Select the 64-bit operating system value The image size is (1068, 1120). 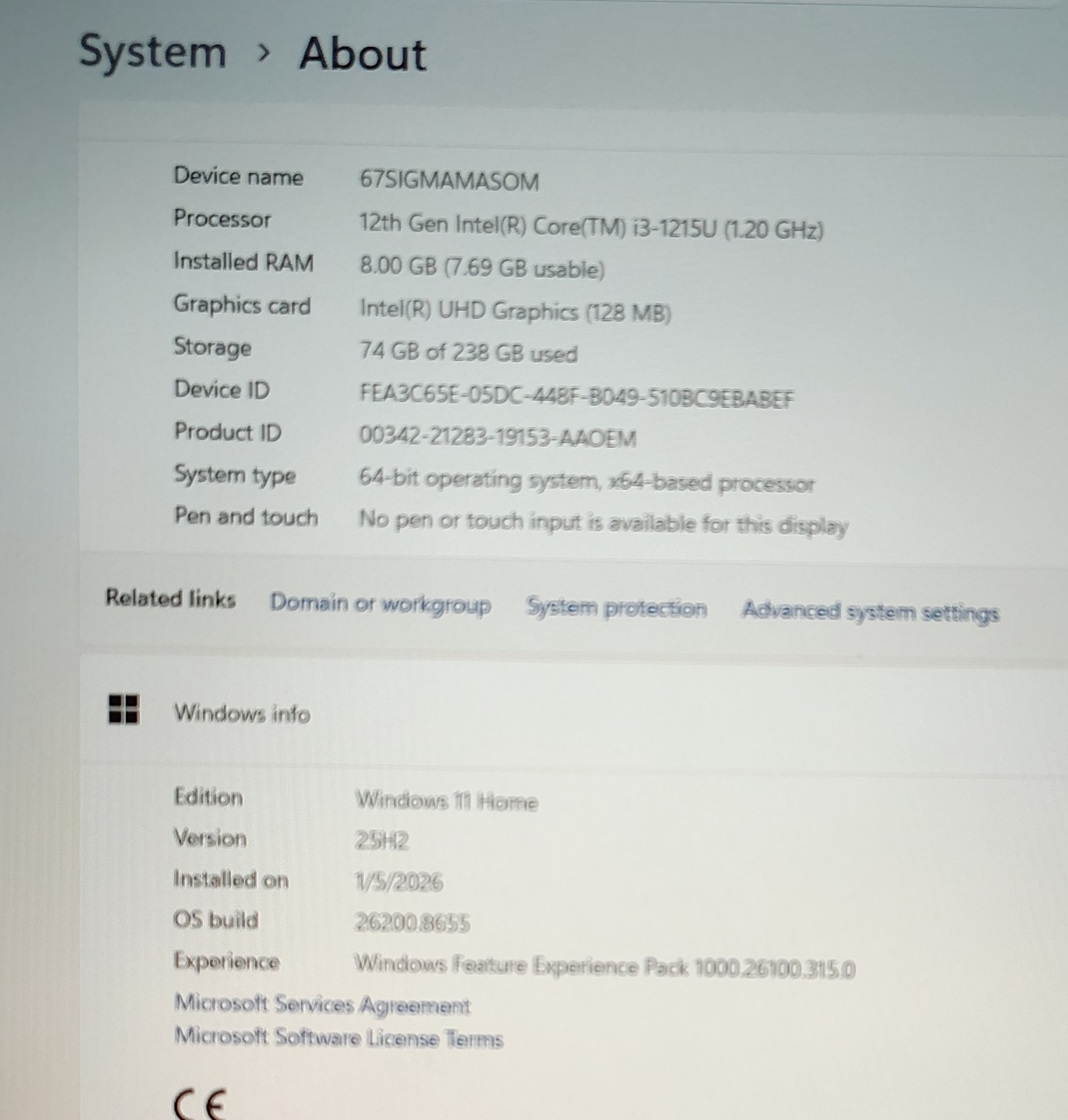pyautogui.click(x=587, y=481)
